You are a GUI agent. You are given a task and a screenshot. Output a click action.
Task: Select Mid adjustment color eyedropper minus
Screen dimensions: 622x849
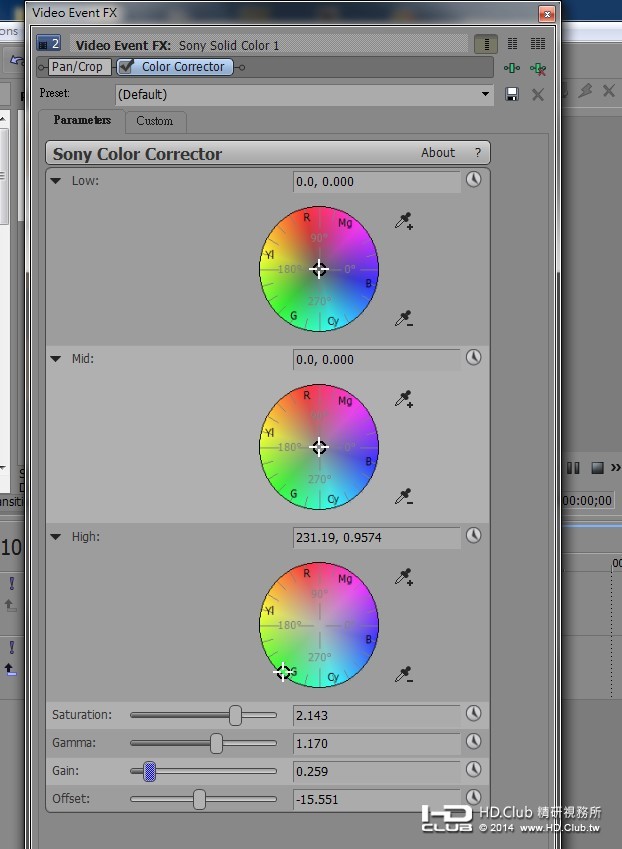tap(404, 497)
